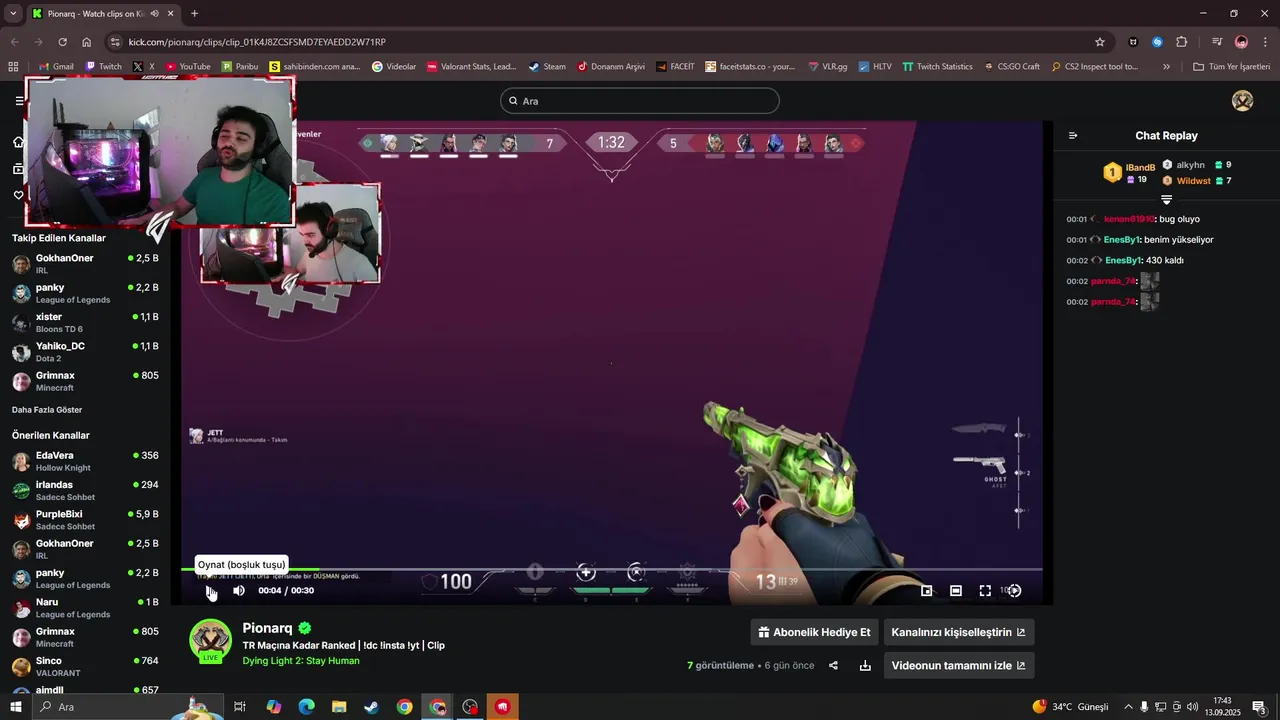The height and width of the screenshot is (720, 1280).
Task: Open the Windows Start menu
Action: [15, 707]
